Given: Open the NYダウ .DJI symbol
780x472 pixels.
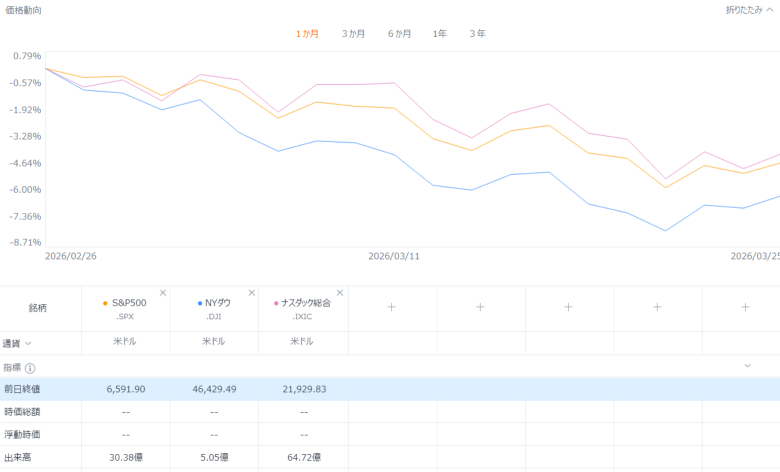Looking at the screenshot, I should click(214, 317).
